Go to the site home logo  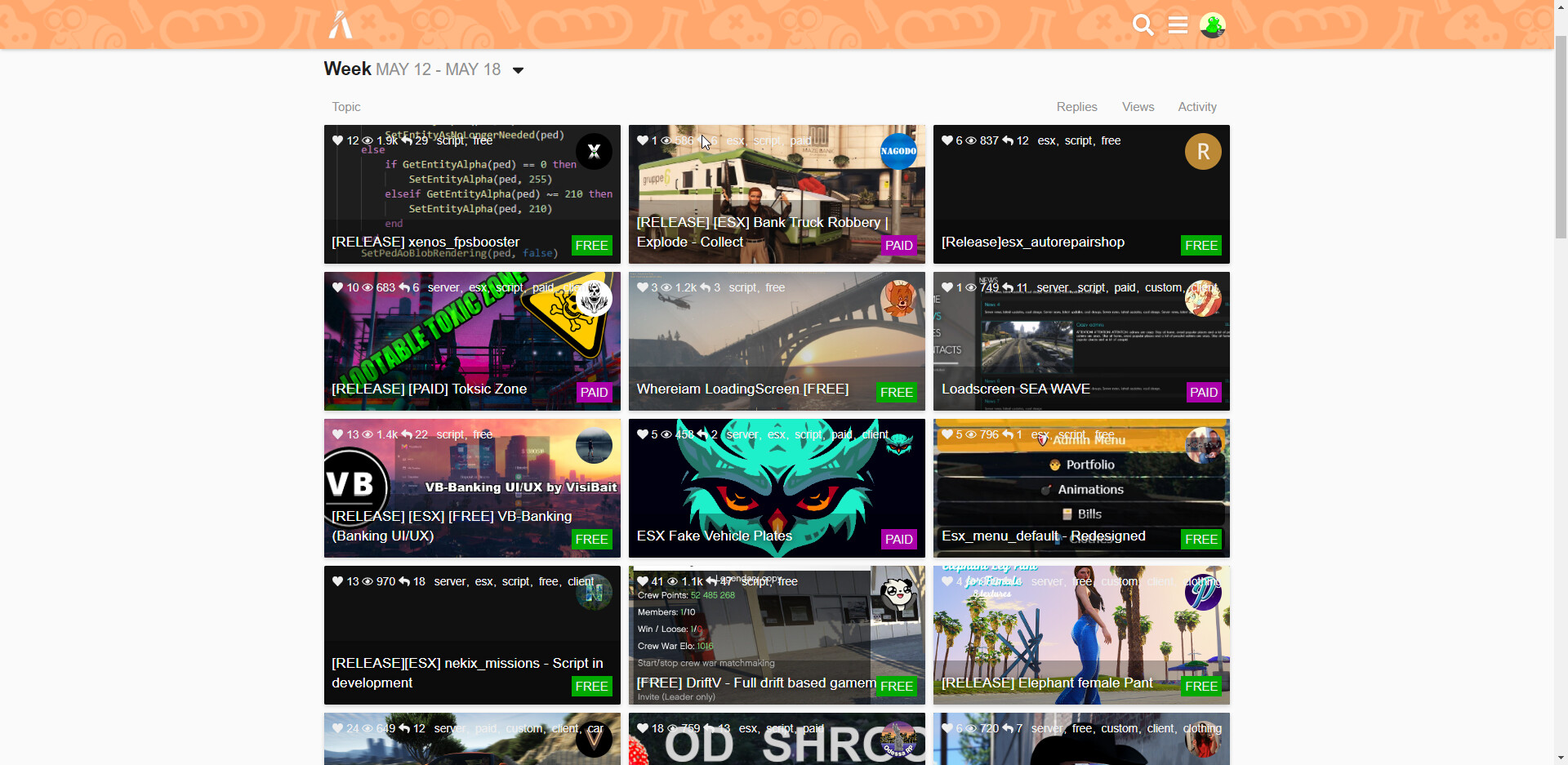click(341, 24)
